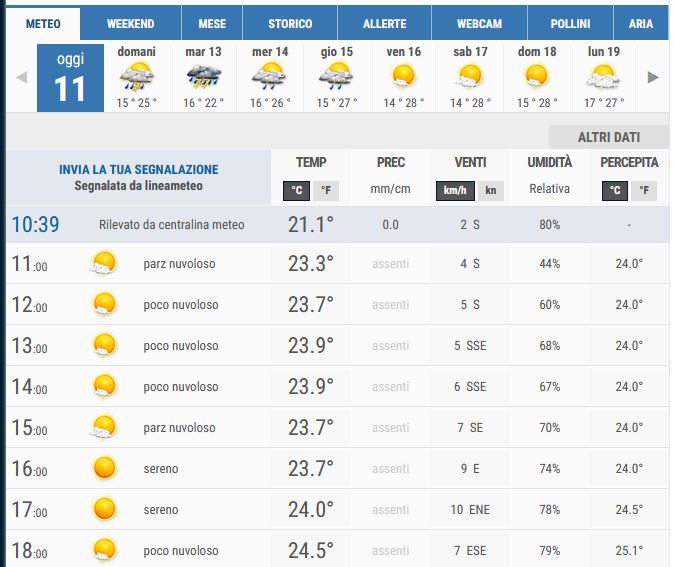Set wind speed unit to kn

pos(491,191)
